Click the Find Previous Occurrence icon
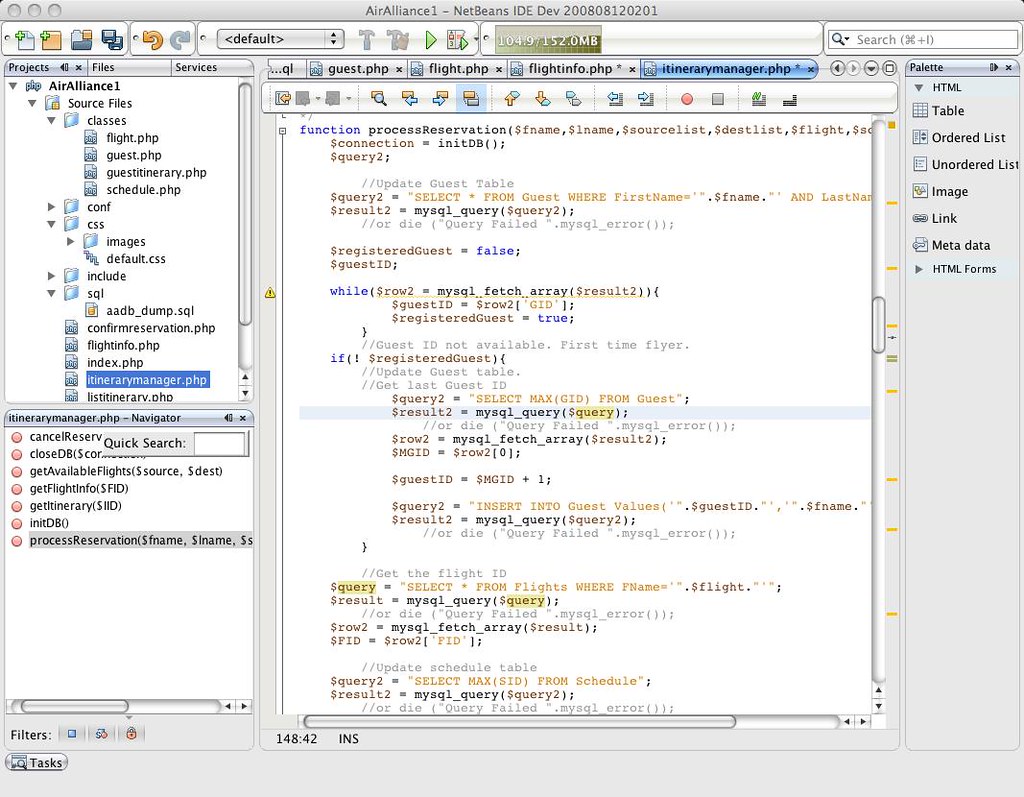Screen dimensions: 1024x797 [409, 99]
